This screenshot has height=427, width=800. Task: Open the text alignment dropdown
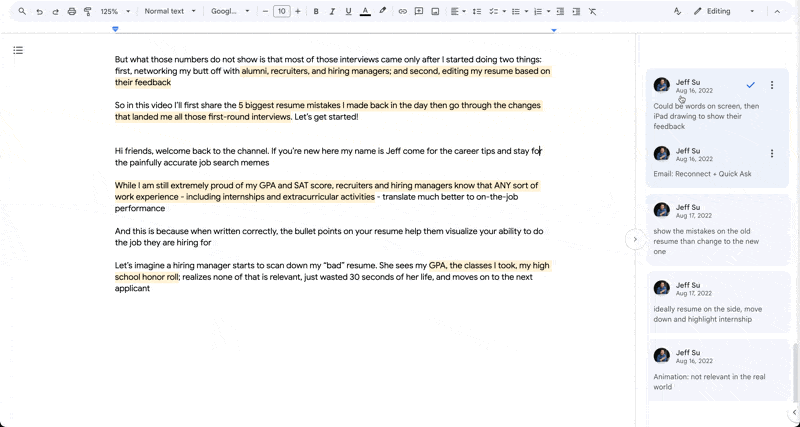tap(458, 11)
